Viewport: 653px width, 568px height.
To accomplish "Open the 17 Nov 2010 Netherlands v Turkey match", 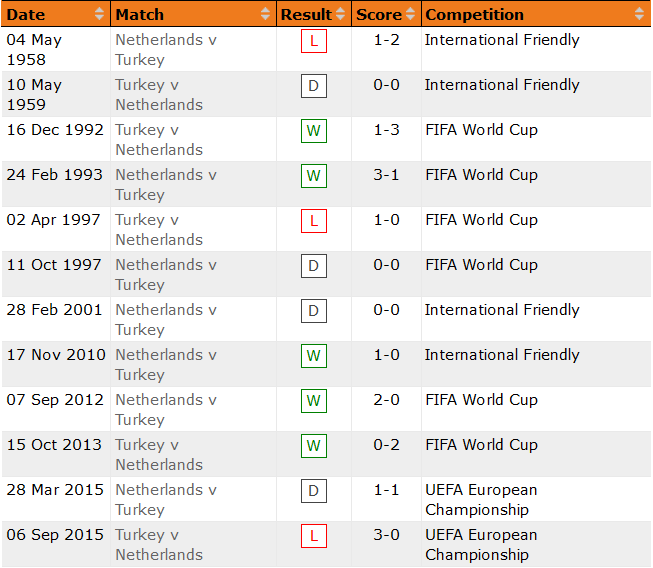I will click(166, 364).
